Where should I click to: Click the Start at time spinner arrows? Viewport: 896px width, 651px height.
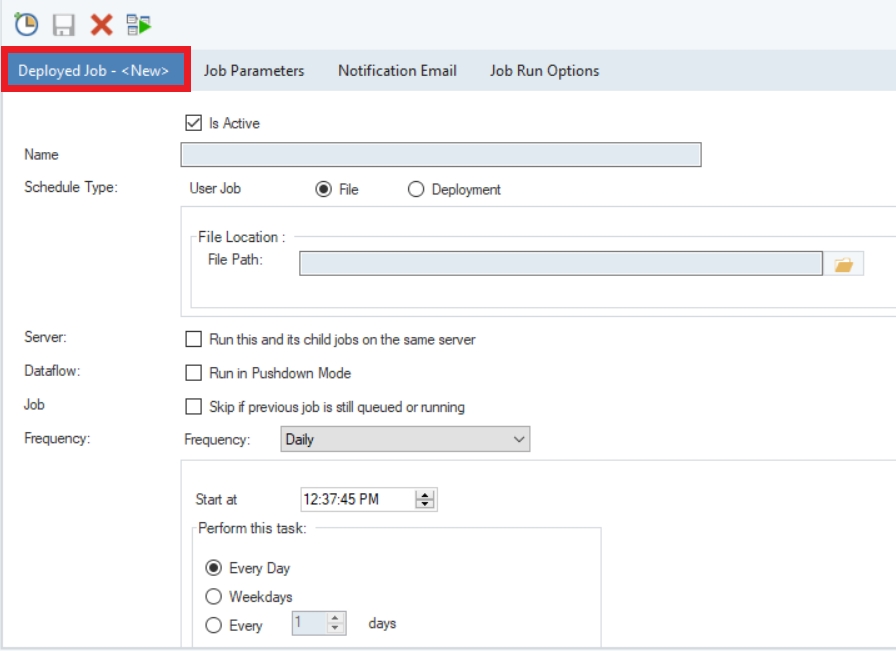tap(426, 499)
